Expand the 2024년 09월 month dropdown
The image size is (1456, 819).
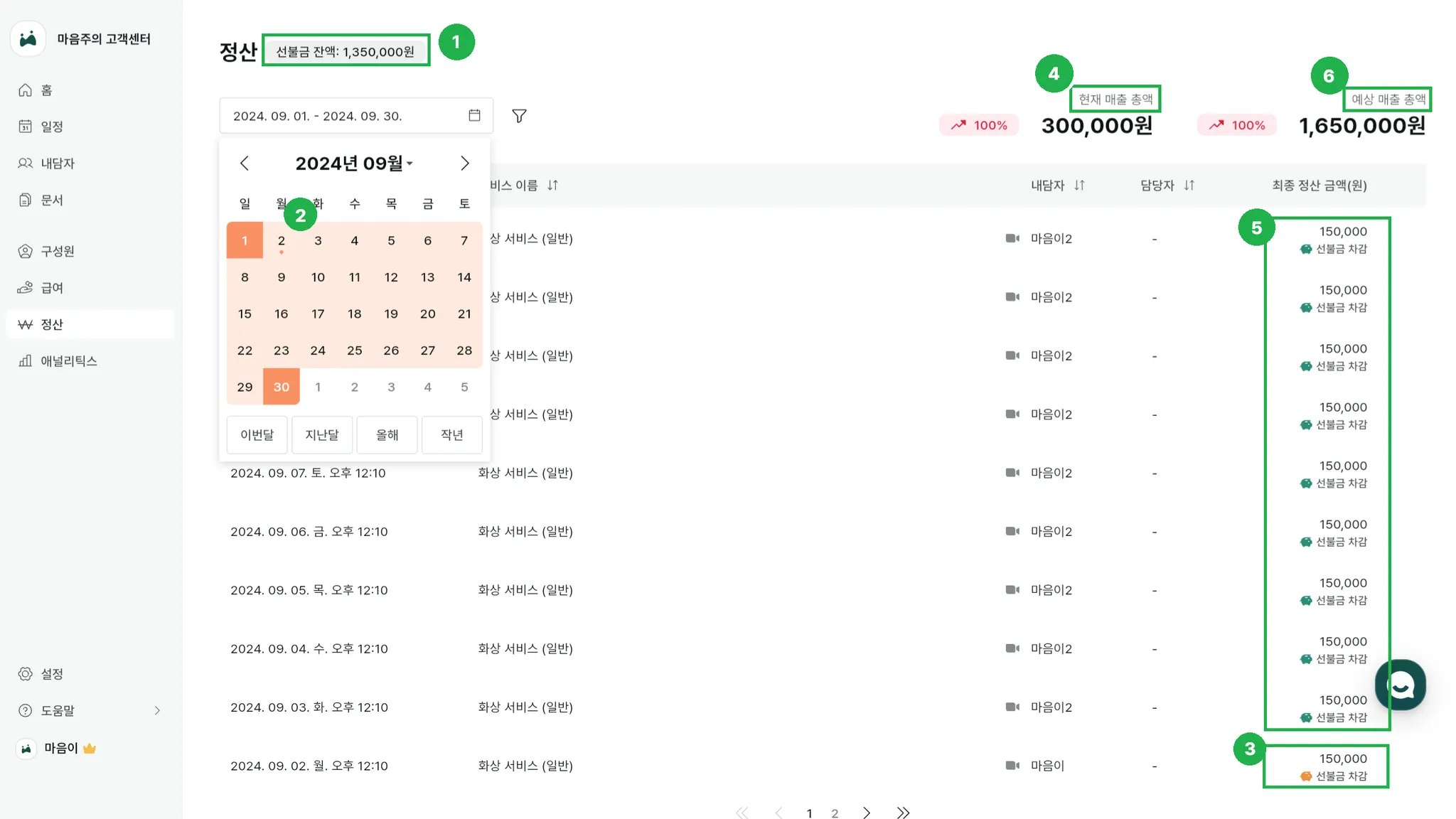click(353, 164)
